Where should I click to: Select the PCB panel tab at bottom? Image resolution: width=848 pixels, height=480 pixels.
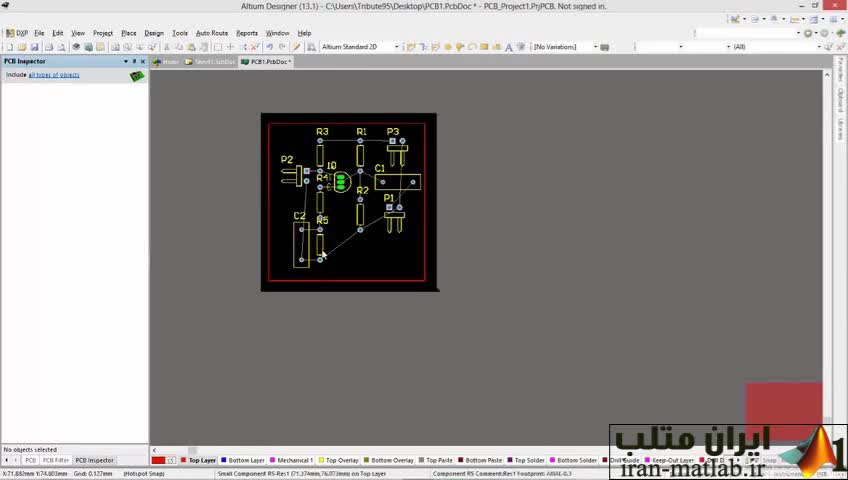point(30,461)
